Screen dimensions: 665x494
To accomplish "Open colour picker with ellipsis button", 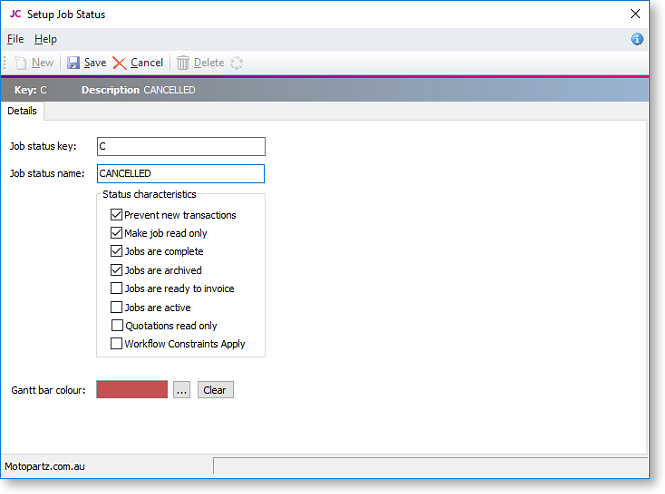I will tap(182, 390).
